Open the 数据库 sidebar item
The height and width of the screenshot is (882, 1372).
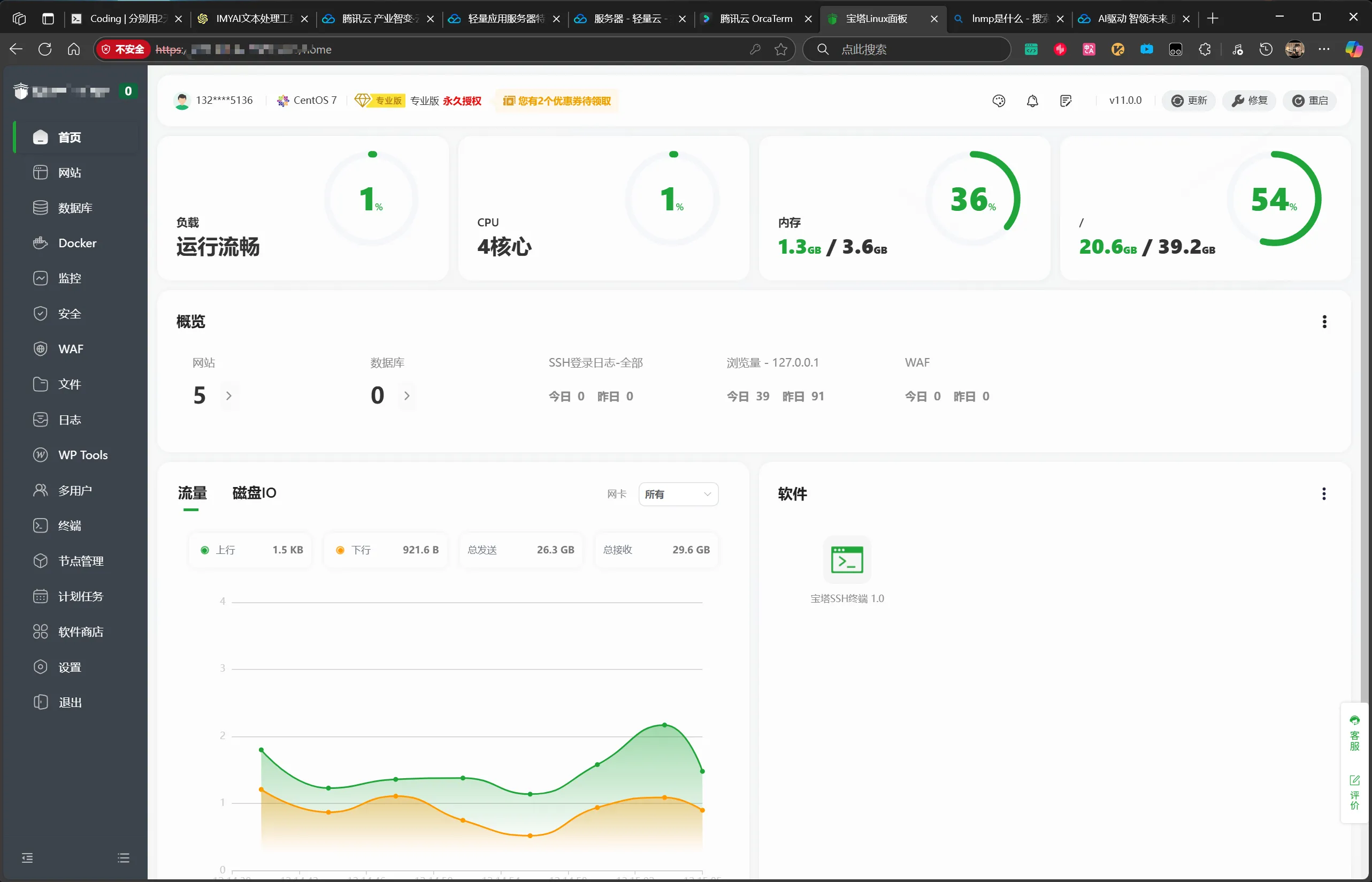(75, 208)
